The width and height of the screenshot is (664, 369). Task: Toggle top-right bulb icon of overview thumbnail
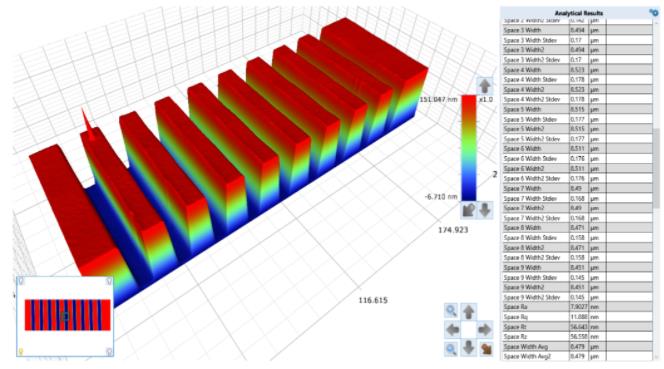tap(109, 281)
